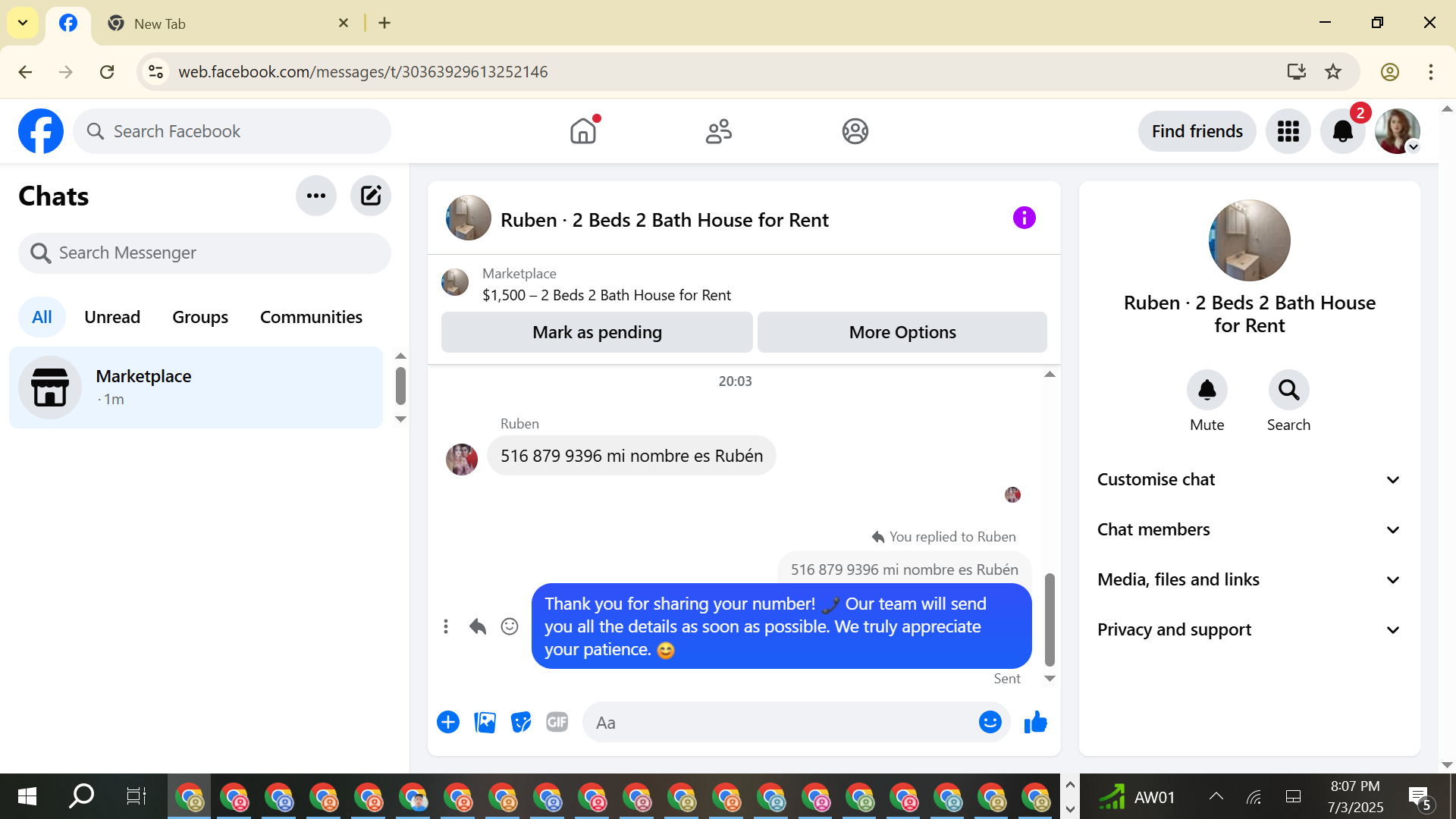This screenshot has height=819, width=1456.
Task: React to message with smiley icon
Action: click(510, 626)
